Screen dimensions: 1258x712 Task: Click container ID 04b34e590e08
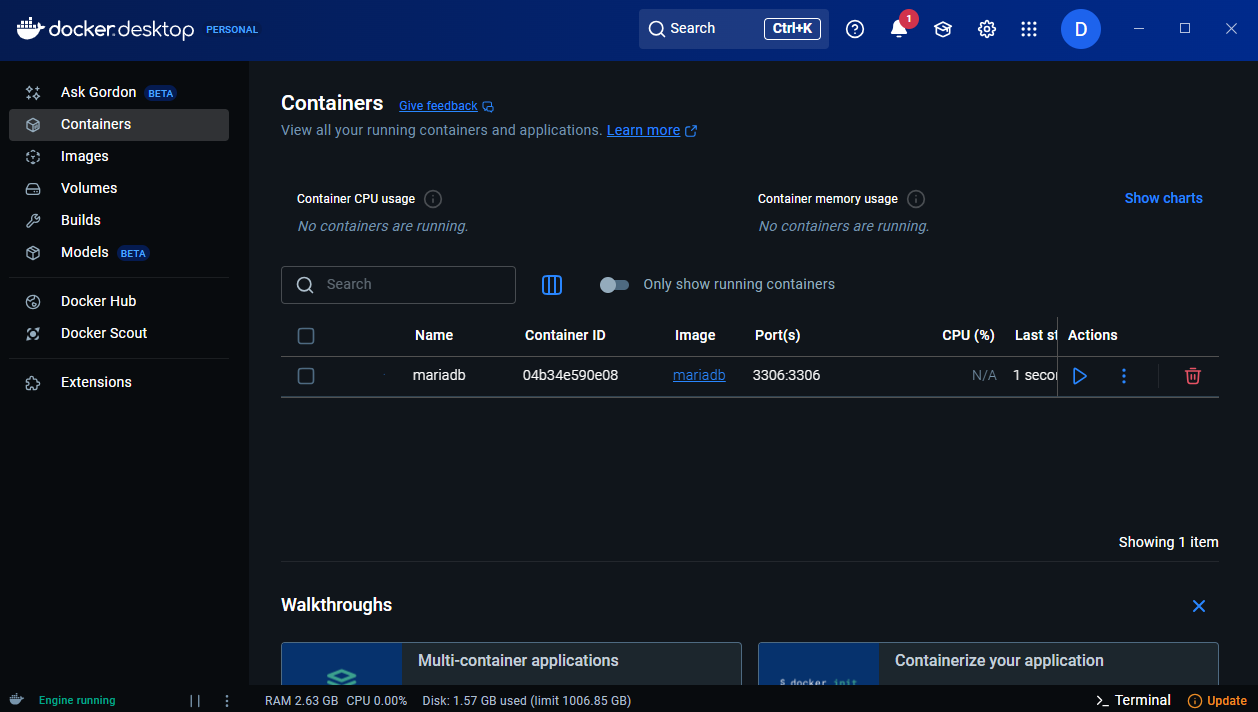(x=570, y=375)
